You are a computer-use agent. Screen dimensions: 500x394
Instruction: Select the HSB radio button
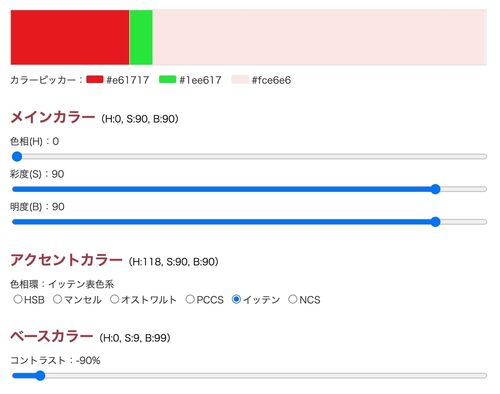pos(18,299)
